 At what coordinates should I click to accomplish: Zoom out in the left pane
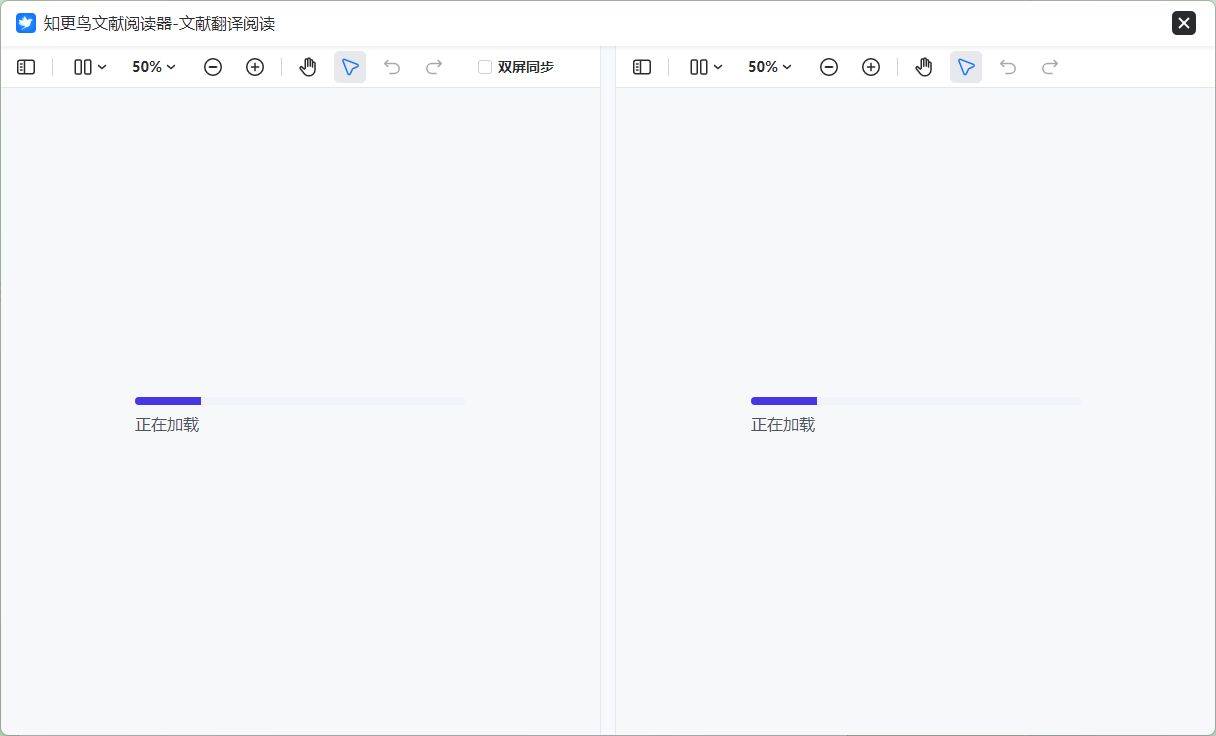pos(213,67)
